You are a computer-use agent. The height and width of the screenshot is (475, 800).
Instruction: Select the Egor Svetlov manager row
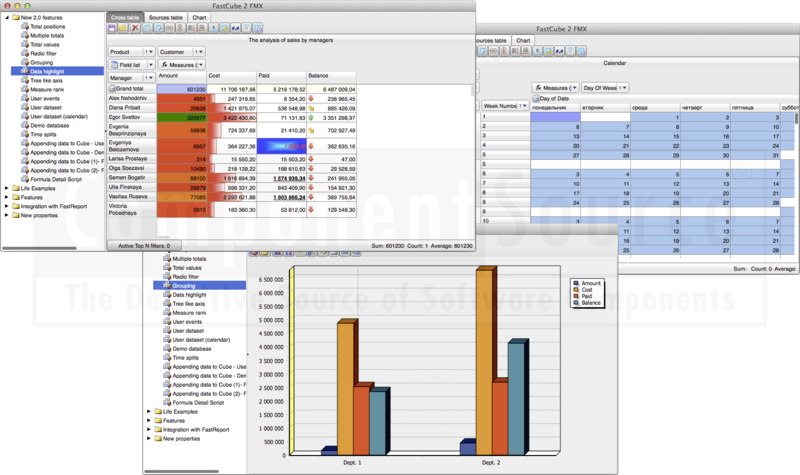point(132,117)
